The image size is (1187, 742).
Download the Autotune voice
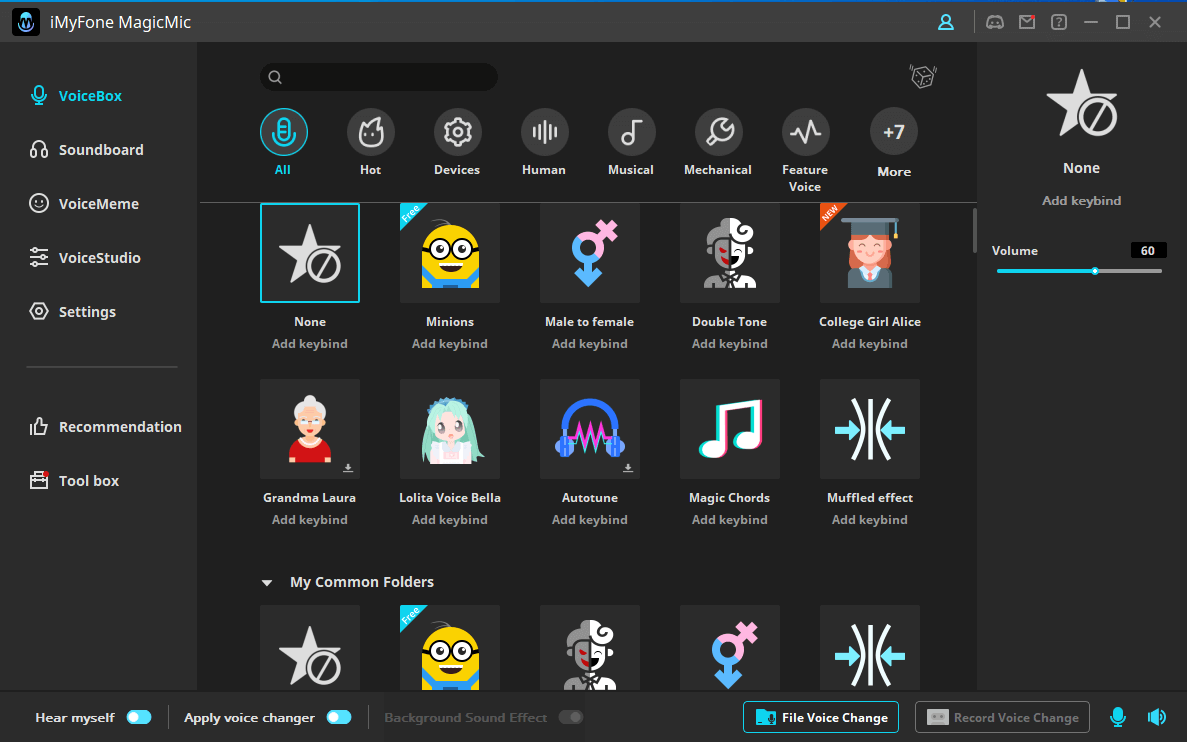tap(628, 468)
